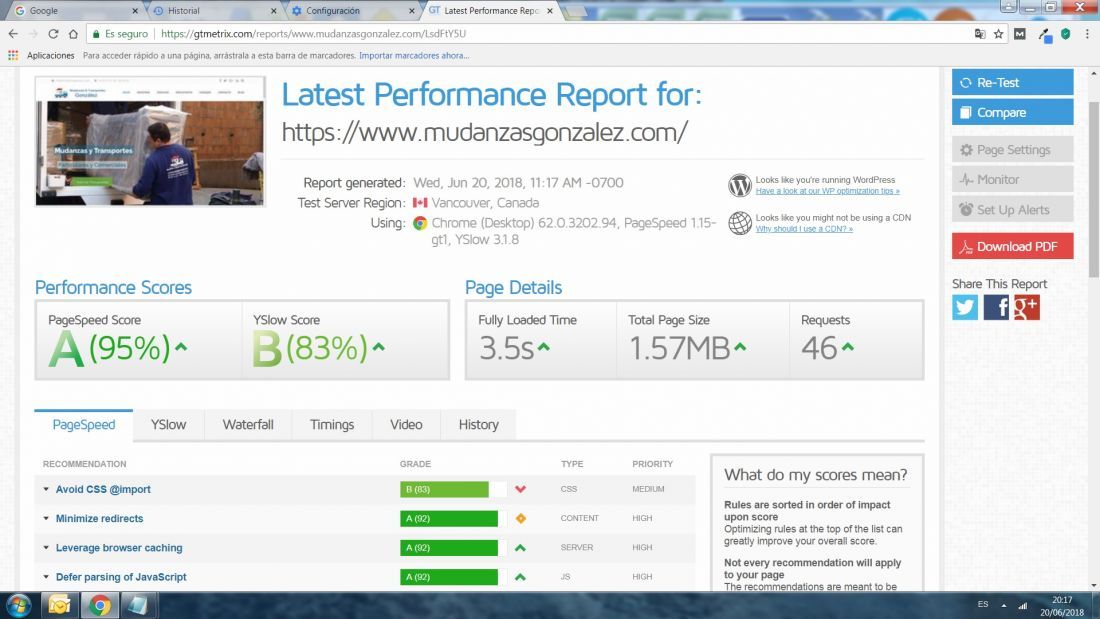Image resolution: width=1100 pixels, height=619 pixels.
Task: Open the Windows Start button
Action: [18, 605]
